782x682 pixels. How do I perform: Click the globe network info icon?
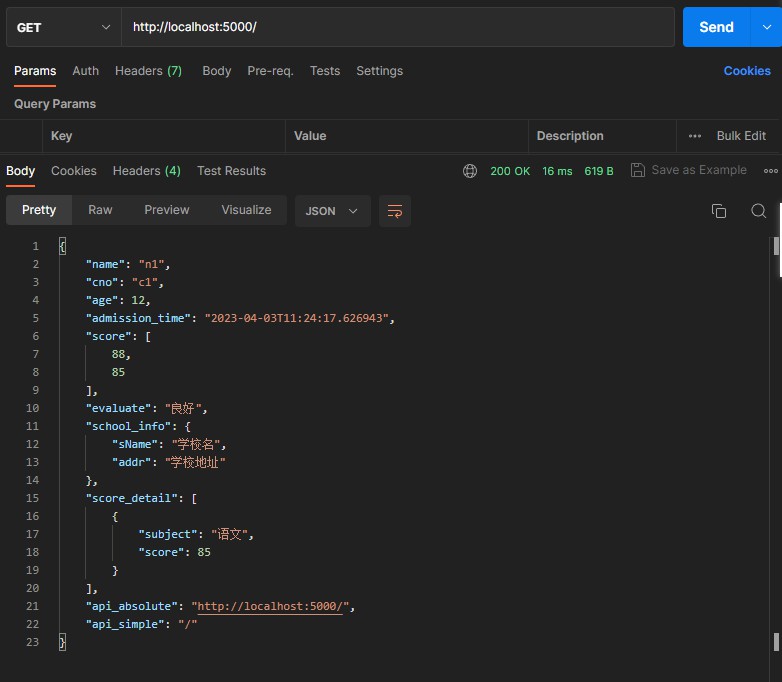click(470, 171)
